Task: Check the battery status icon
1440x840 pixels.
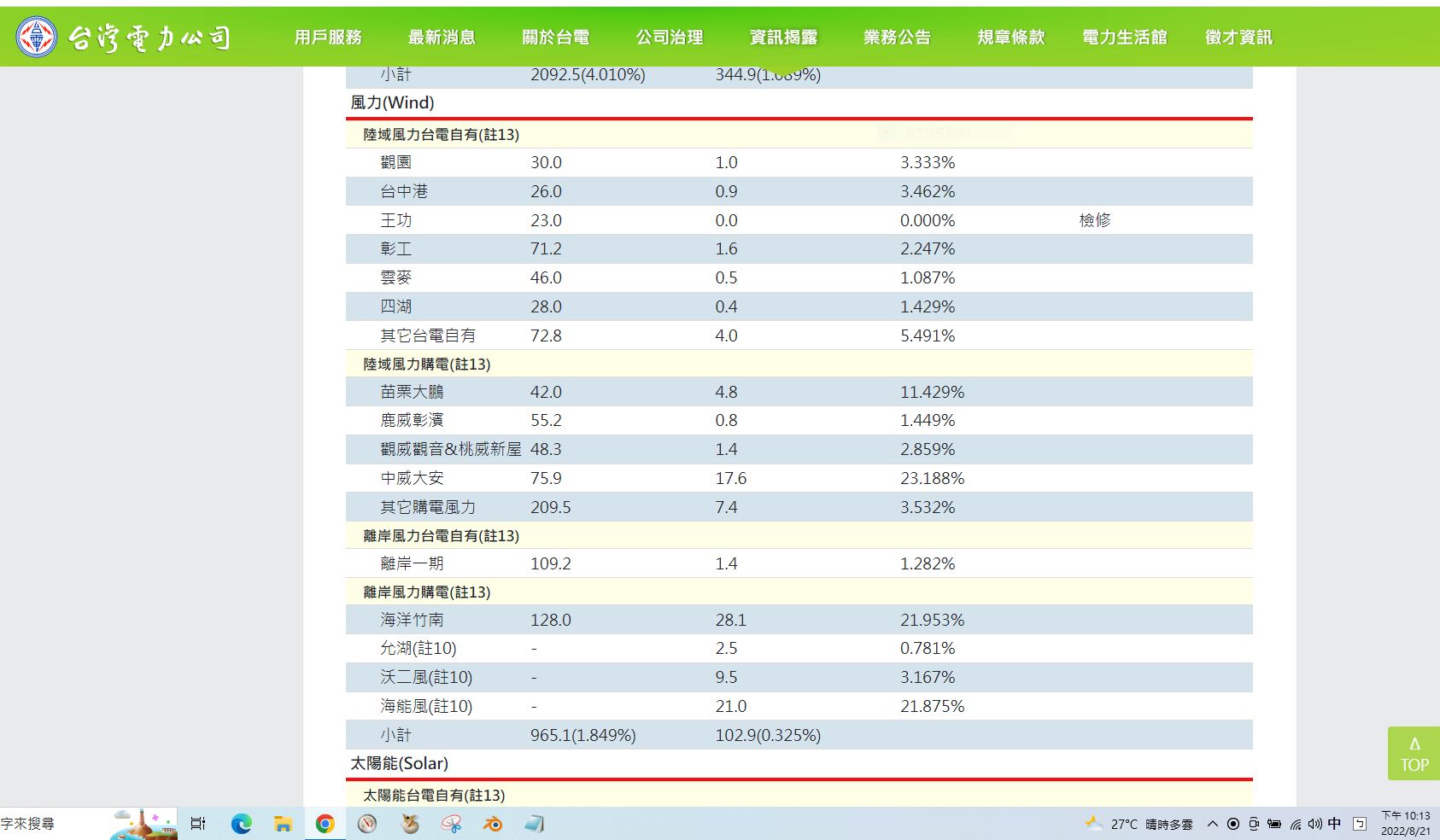Action: coord(1274,824)
